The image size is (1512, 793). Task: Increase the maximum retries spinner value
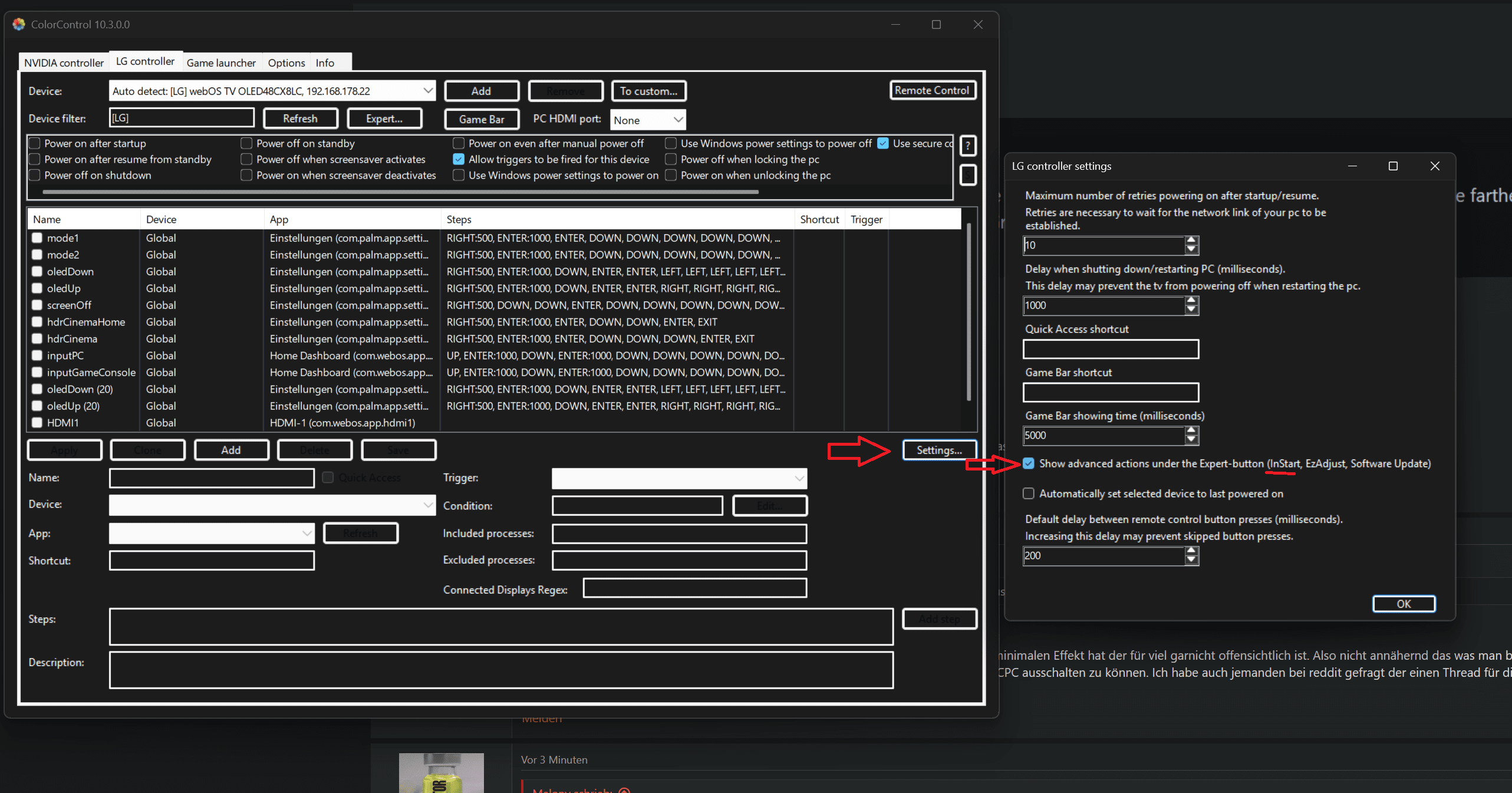pos(1191,240)
